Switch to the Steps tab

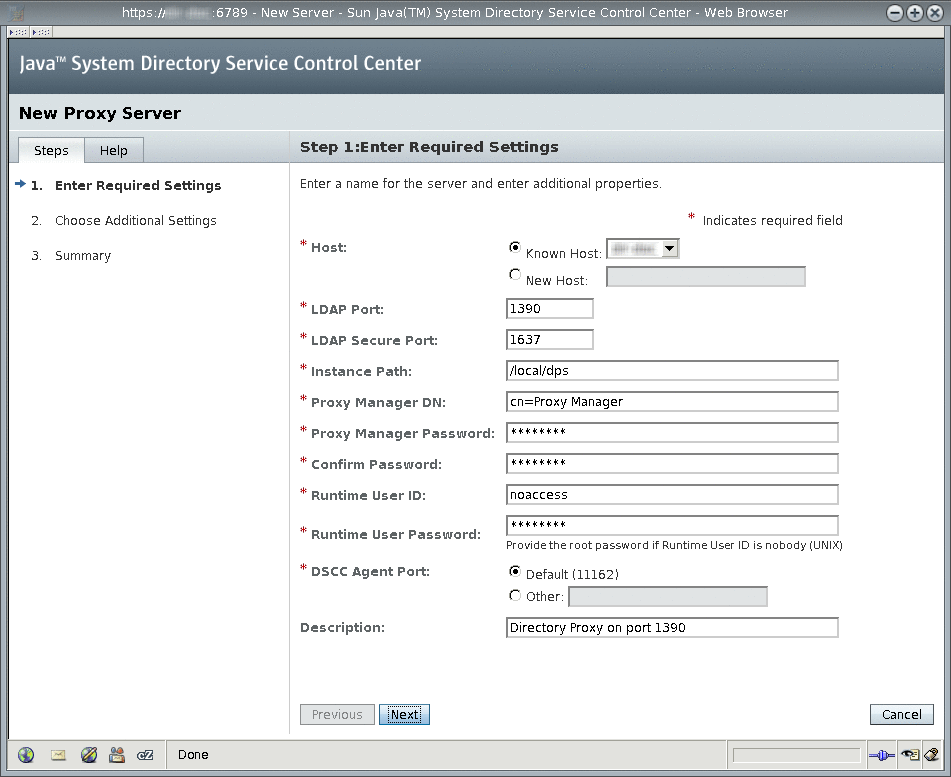51,150
